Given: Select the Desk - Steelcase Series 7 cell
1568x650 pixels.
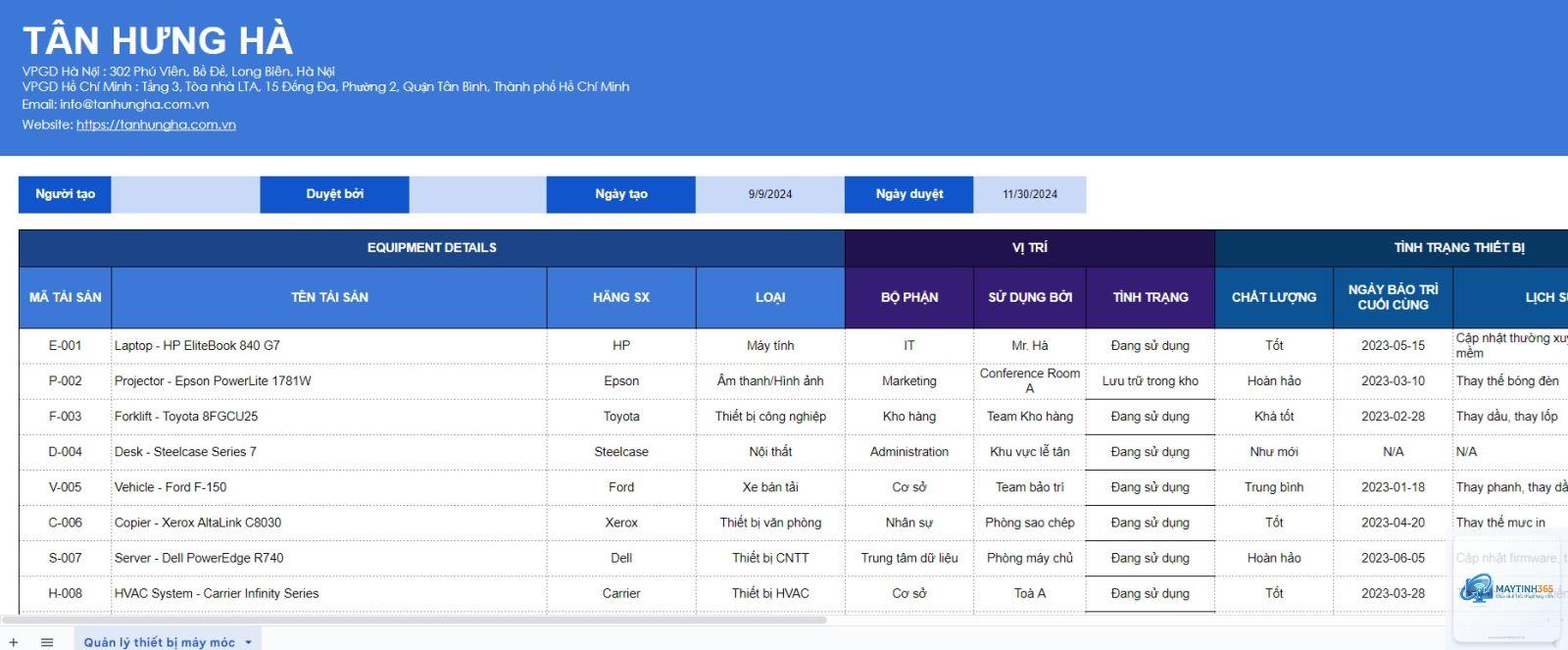Looking at the screenshot, I should [329, 452].
